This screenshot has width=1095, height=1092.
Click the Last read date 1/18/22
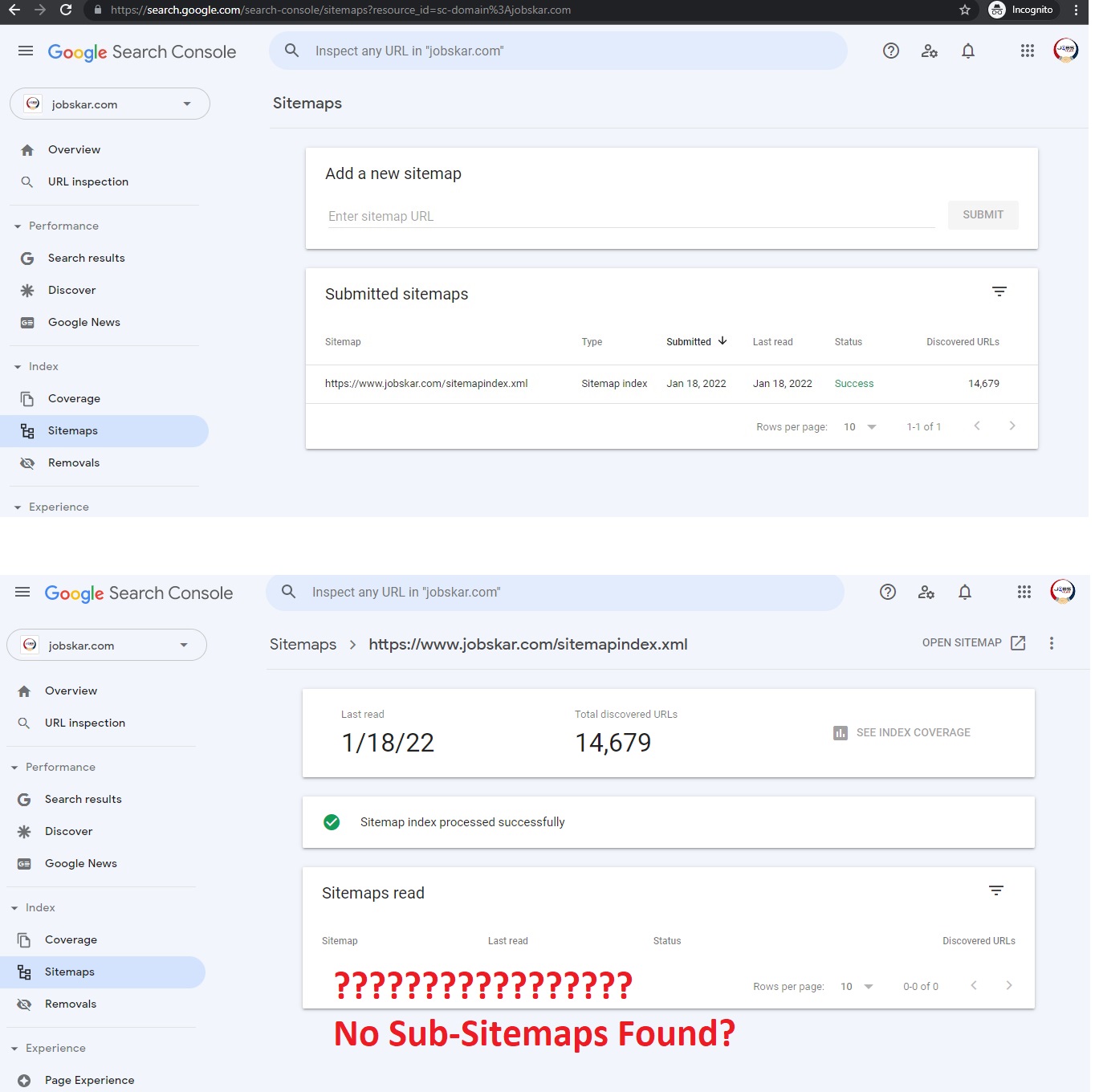click(388, 743)
